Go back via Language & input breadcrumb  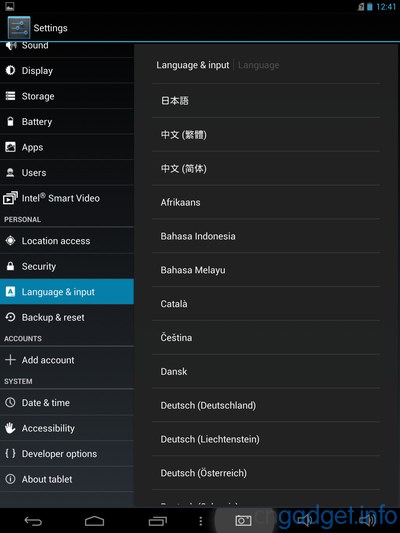point(193,65)
